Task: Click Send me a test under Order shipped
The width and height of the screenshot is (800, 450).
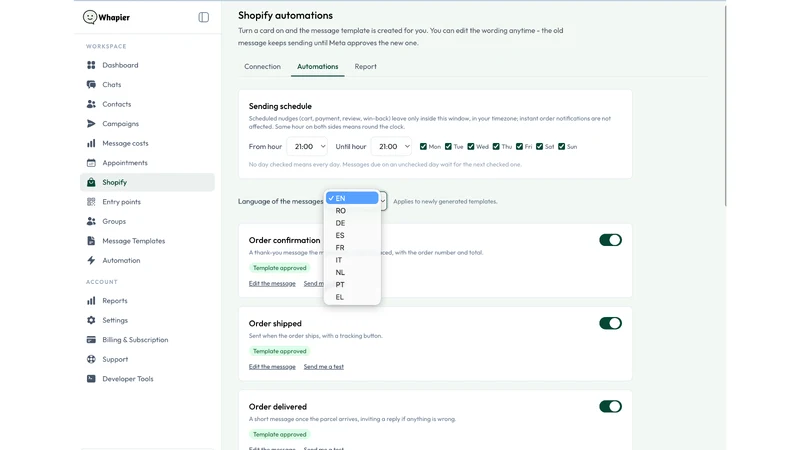Action: (x=323, y=367)
